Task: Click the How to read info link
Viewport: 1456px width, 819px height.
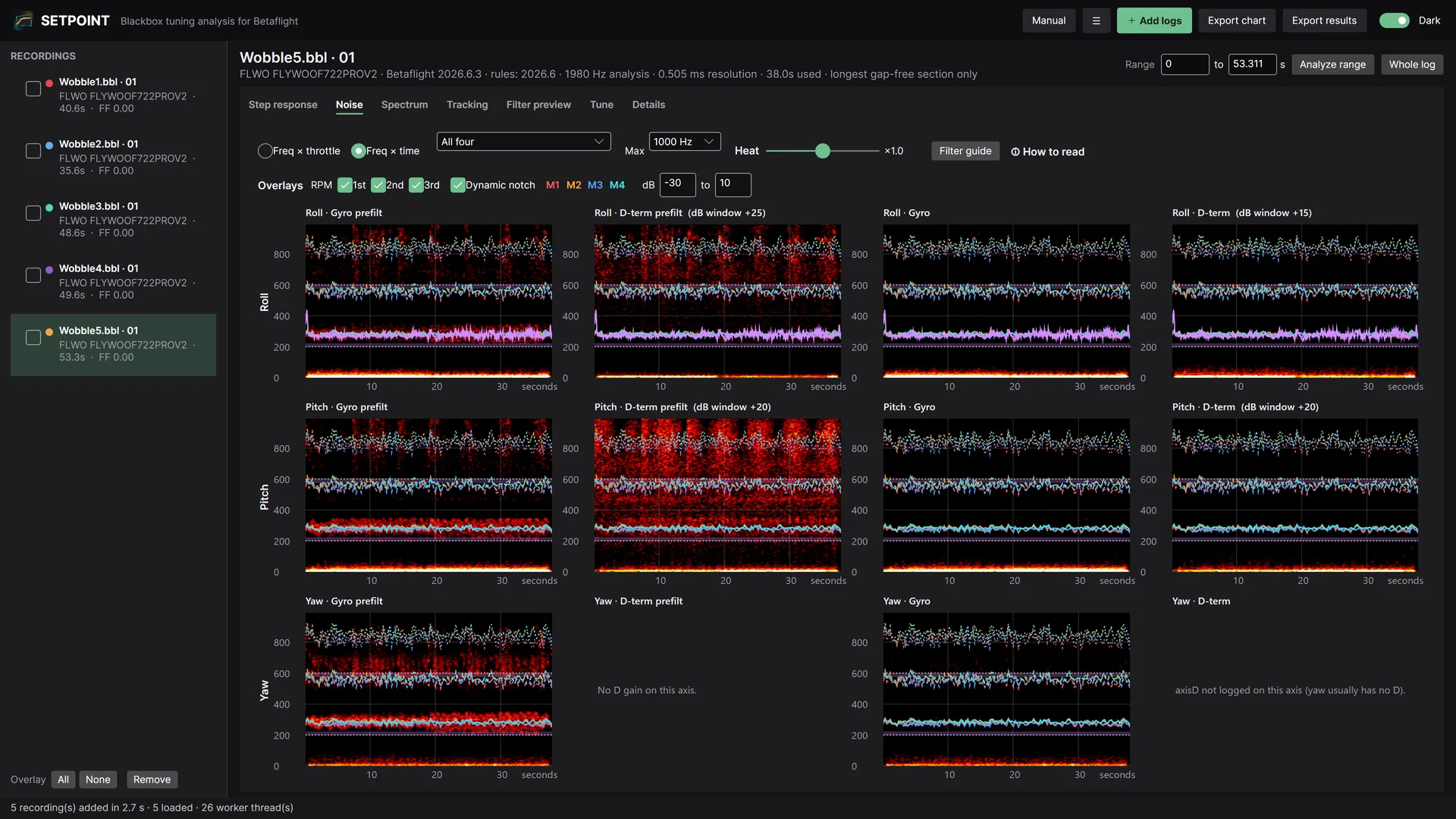Action: click(x=1047, y=152)
